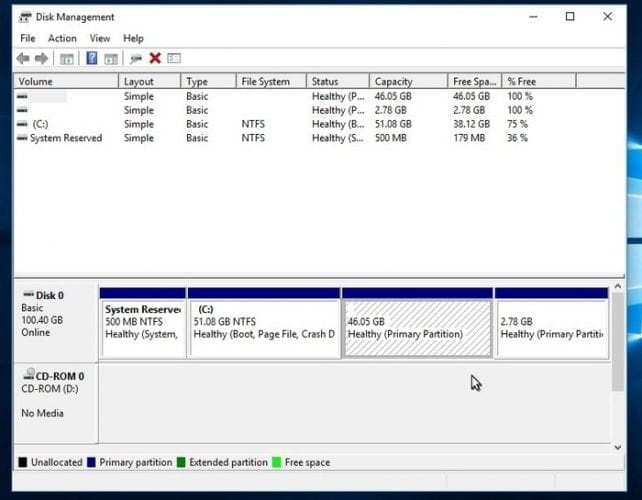The width and height of the screenshot is (642, 500).
Task: Select the 46.05 GB capacity cell
Action: click(393, 96)
